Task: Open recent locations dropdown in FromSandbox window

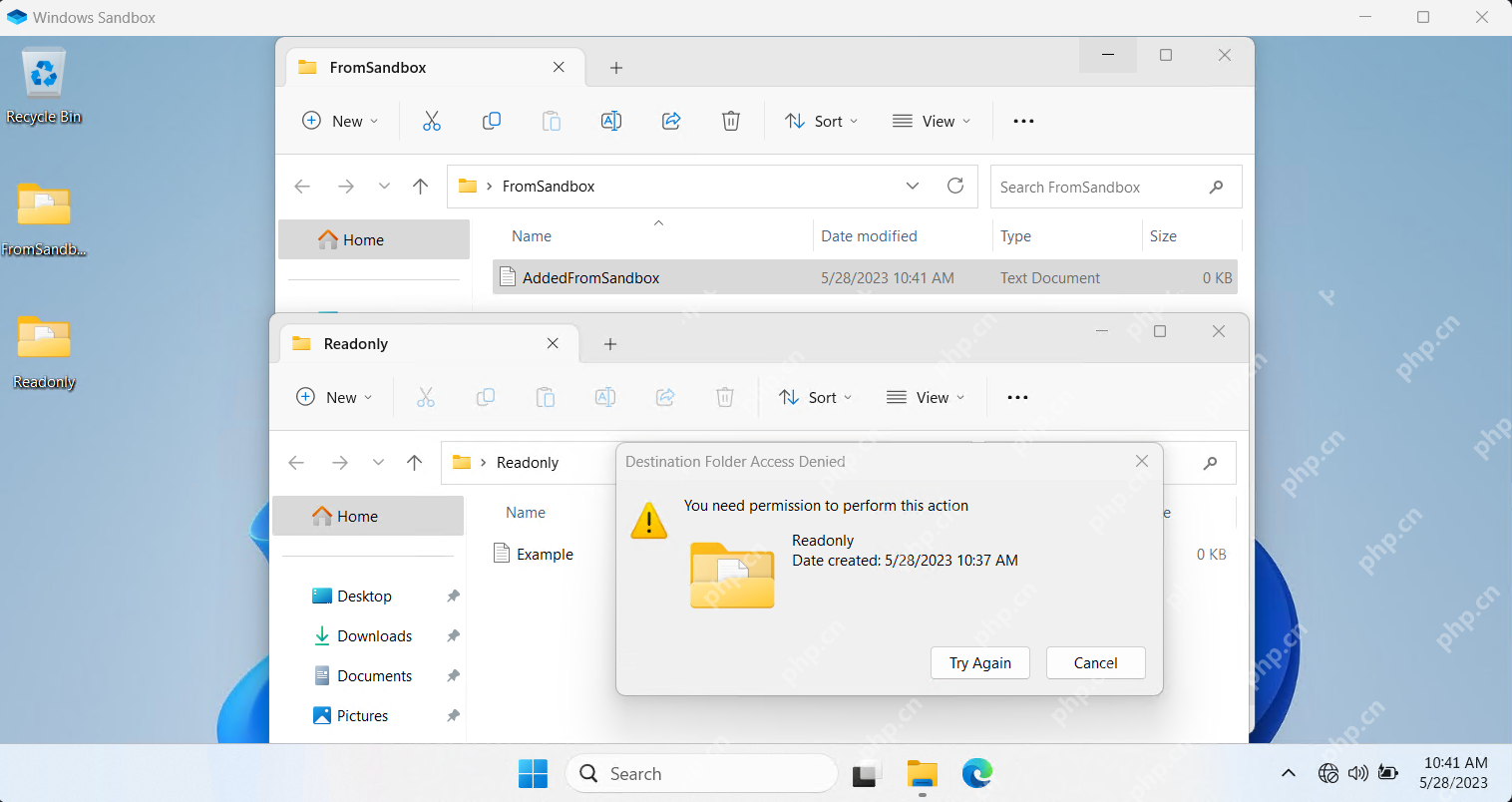Action: pyautogui.click(x=384, y=187)
